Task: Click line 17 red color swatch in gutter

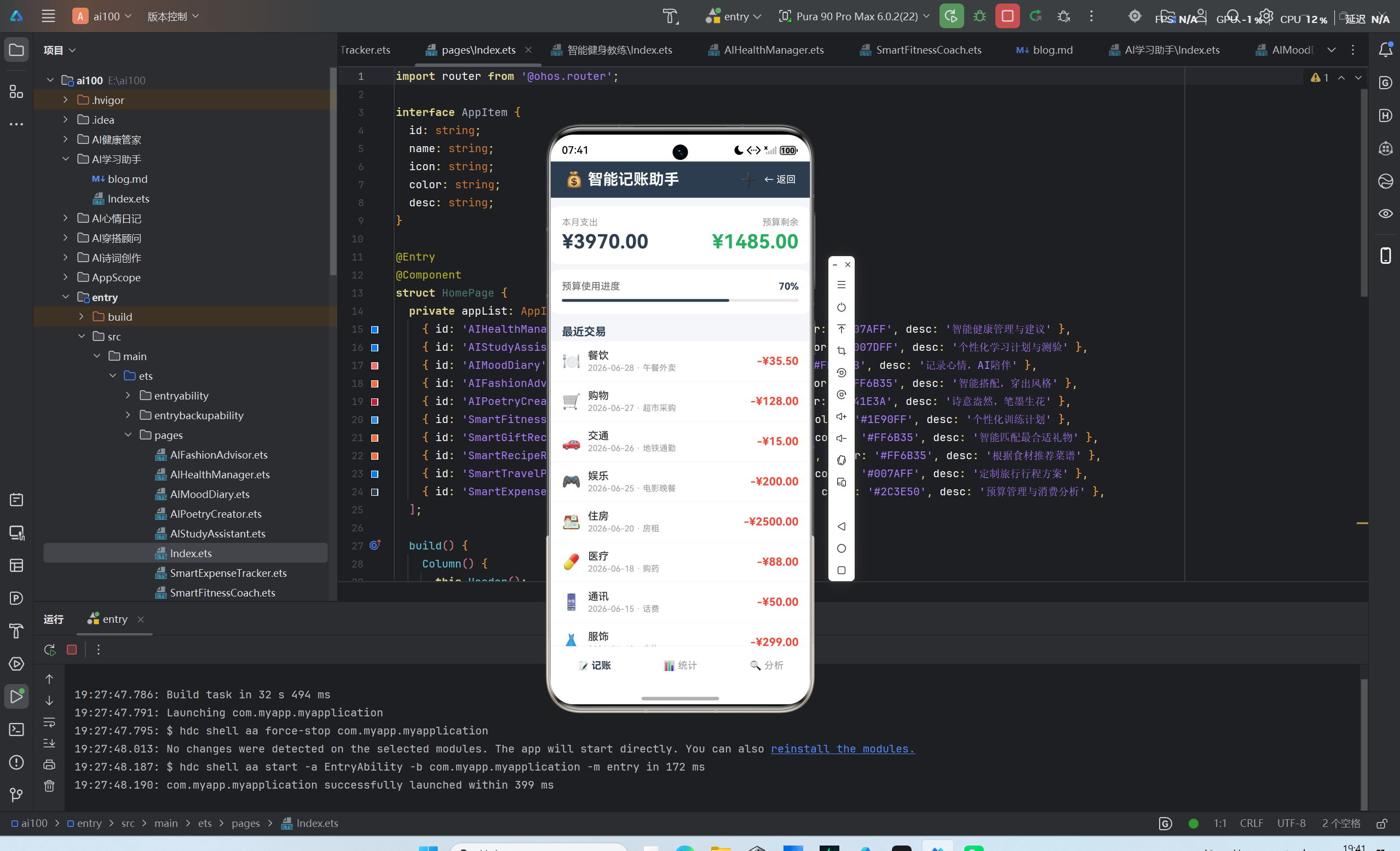Action: tap(375, 366)
